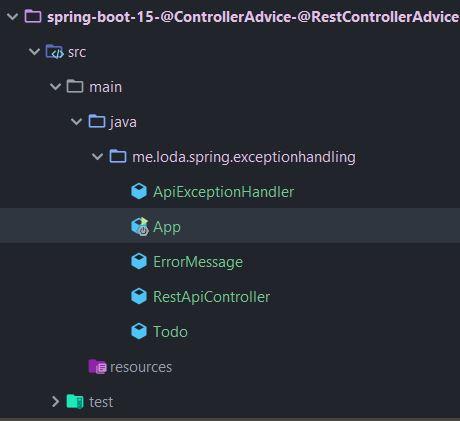
Task: Collapse the java folder chevron
Action: coord(76,122)
